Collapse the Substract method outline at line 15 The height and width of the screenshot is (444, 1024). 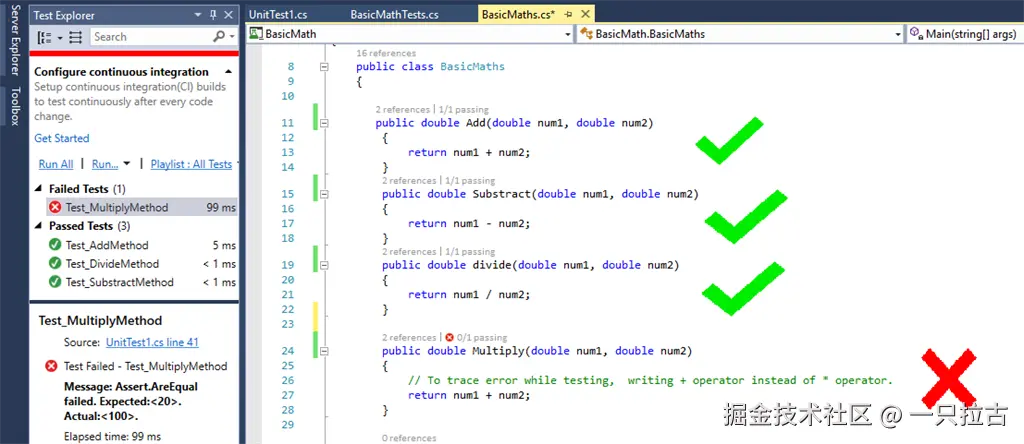(323, 194)
